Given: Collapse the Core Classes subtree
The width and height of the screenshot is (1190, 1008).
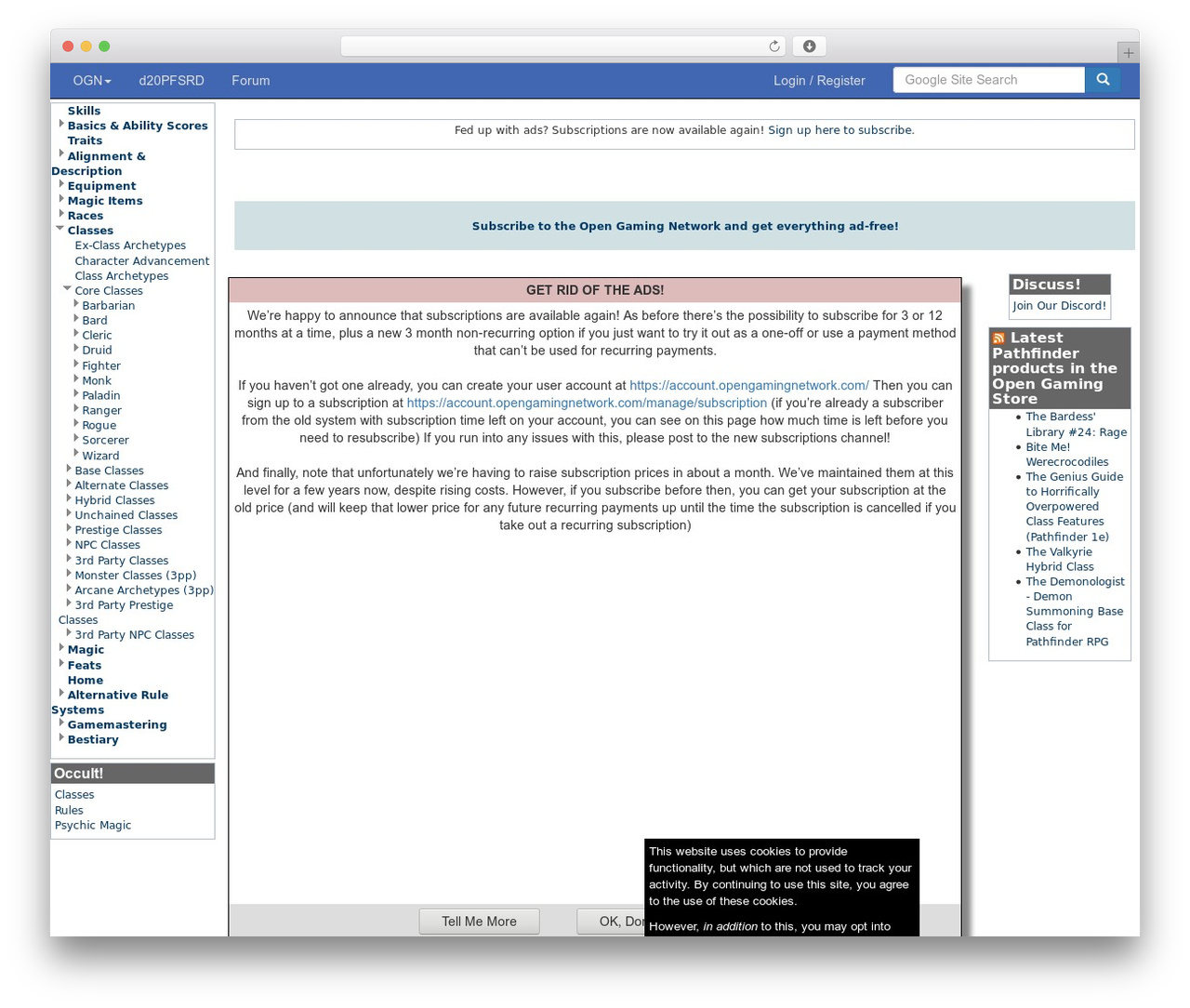Looking at the screenshot, I should pos(67,289).
